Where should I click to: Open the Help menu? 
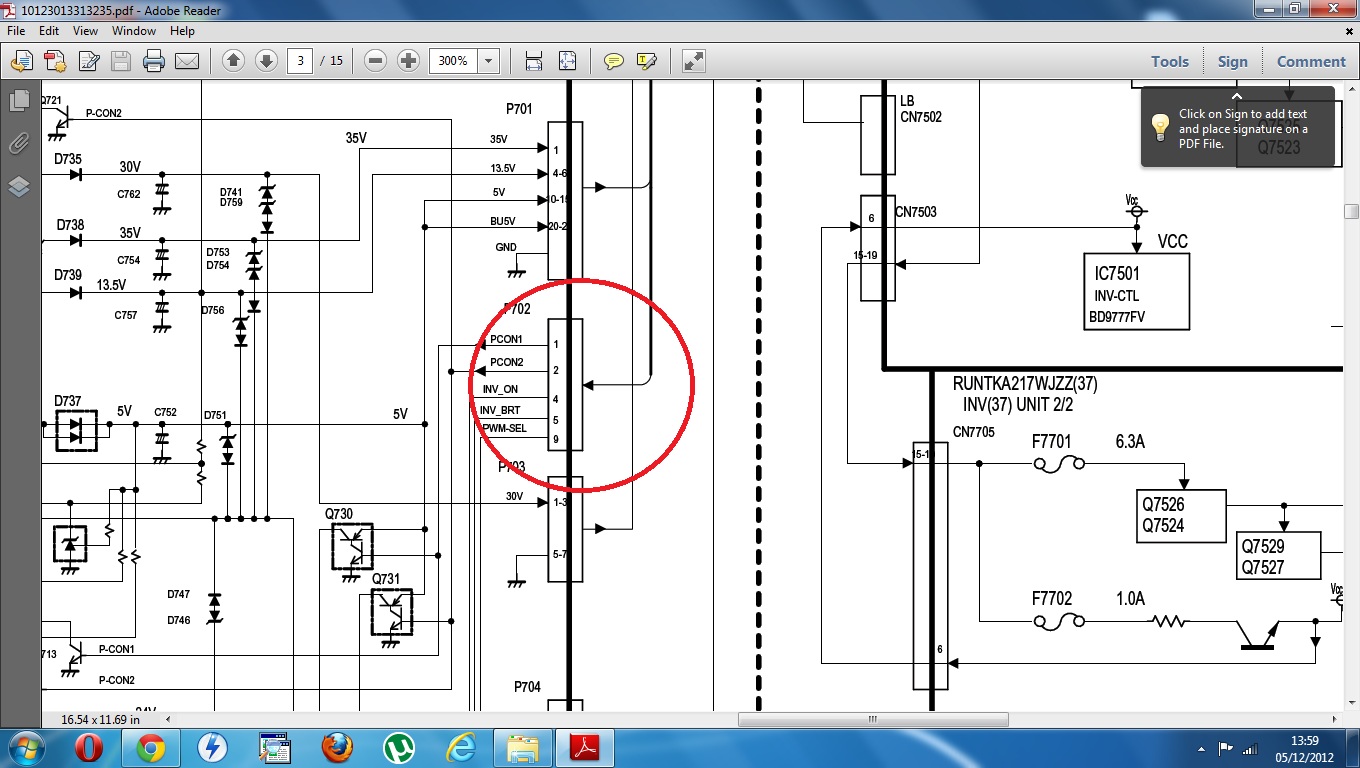pyautogui.click(x=182, y=31)
